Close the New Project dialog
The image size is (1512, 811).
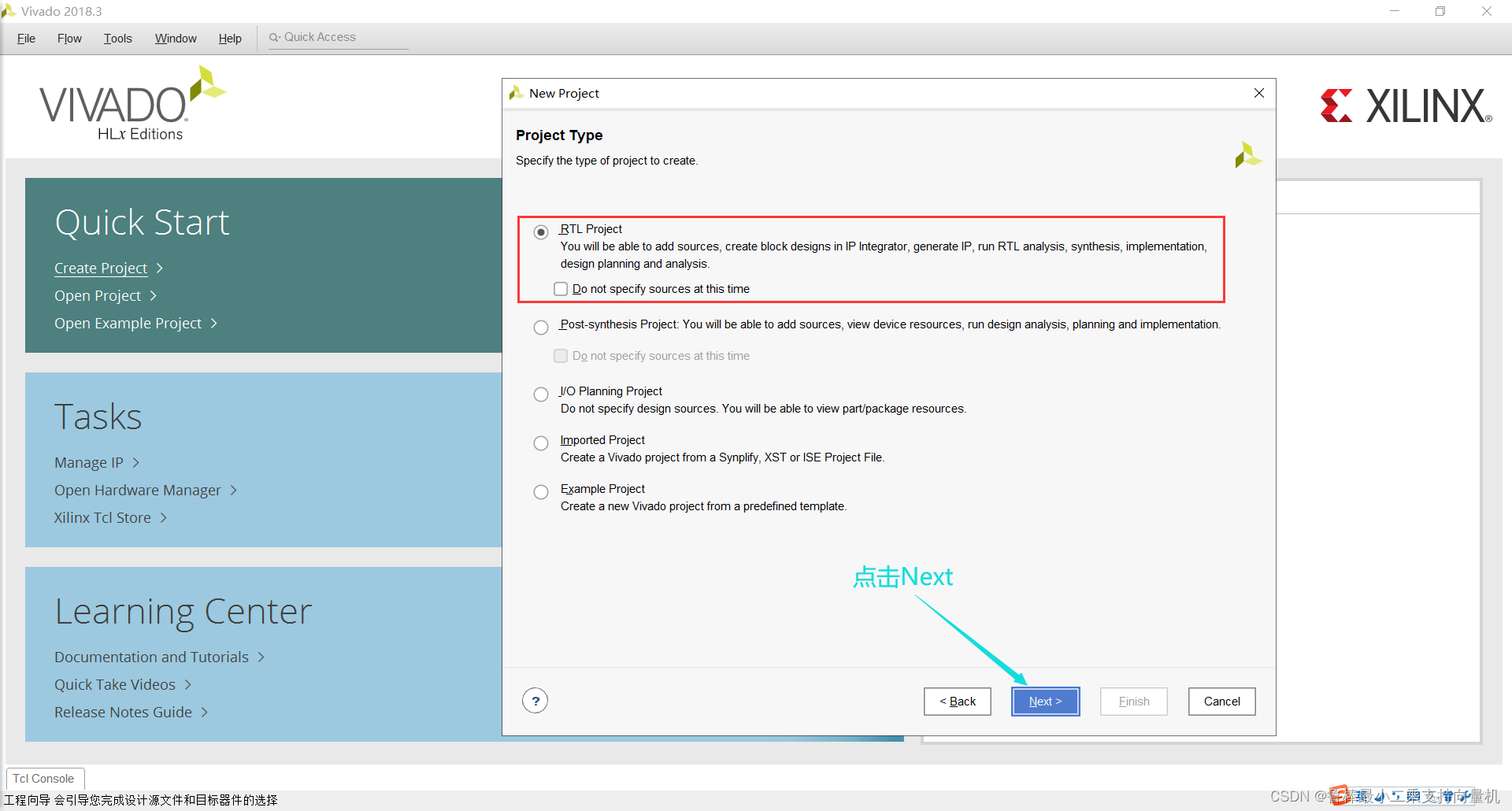(1259, 93)
